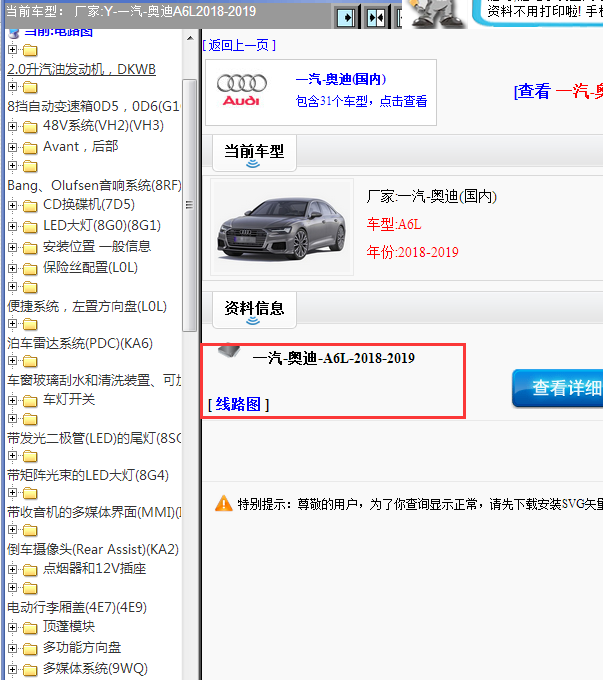Screen dimensions: 603x680
Task: Click the blue 查看详细 button
Action: 557,388
